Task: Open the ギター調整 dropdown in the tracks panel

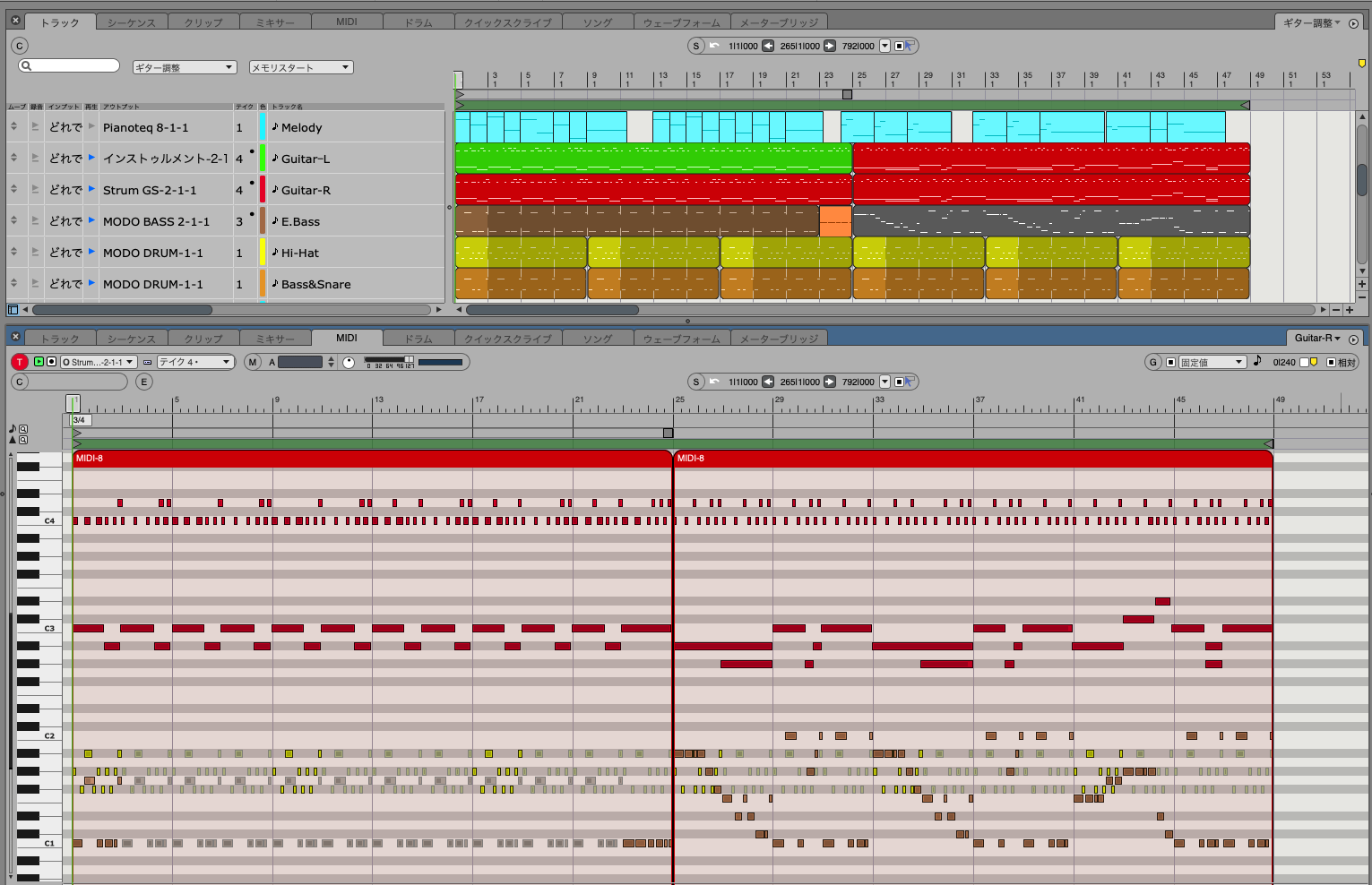Action: [184, 67]
